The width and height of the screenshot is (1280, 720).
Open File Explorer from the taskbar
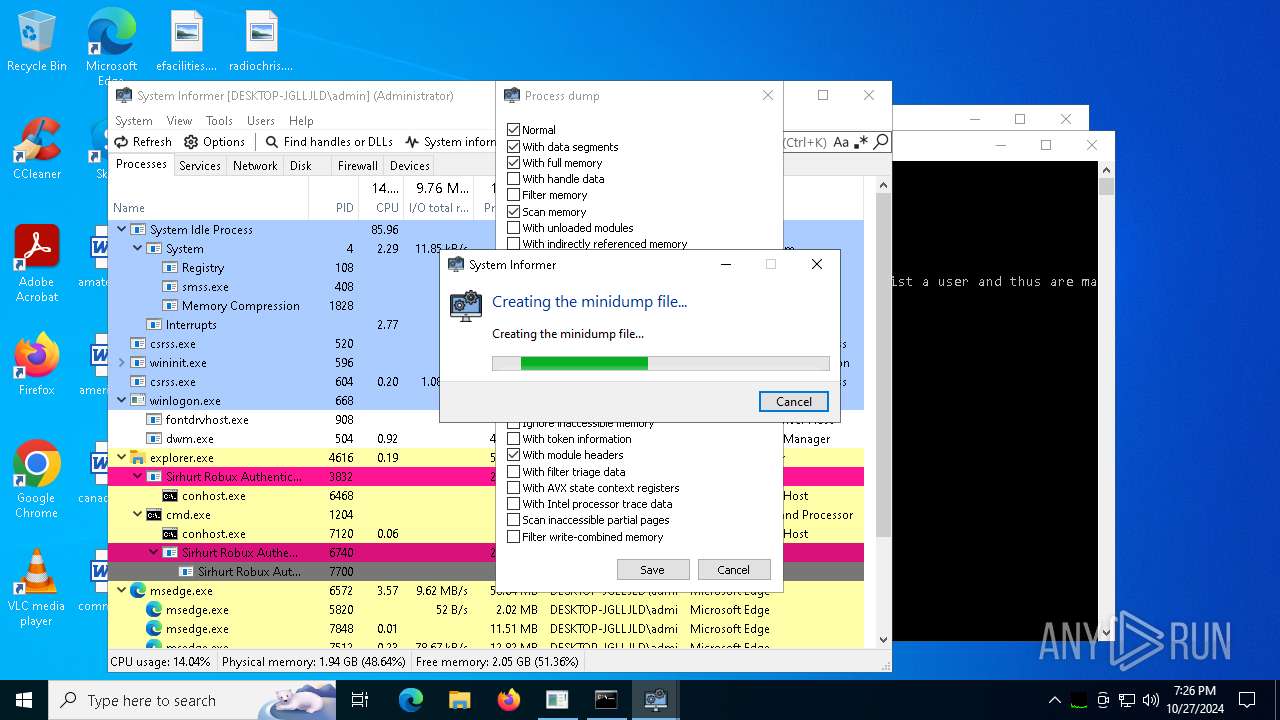pyautogui.click(x=459, y=700)
